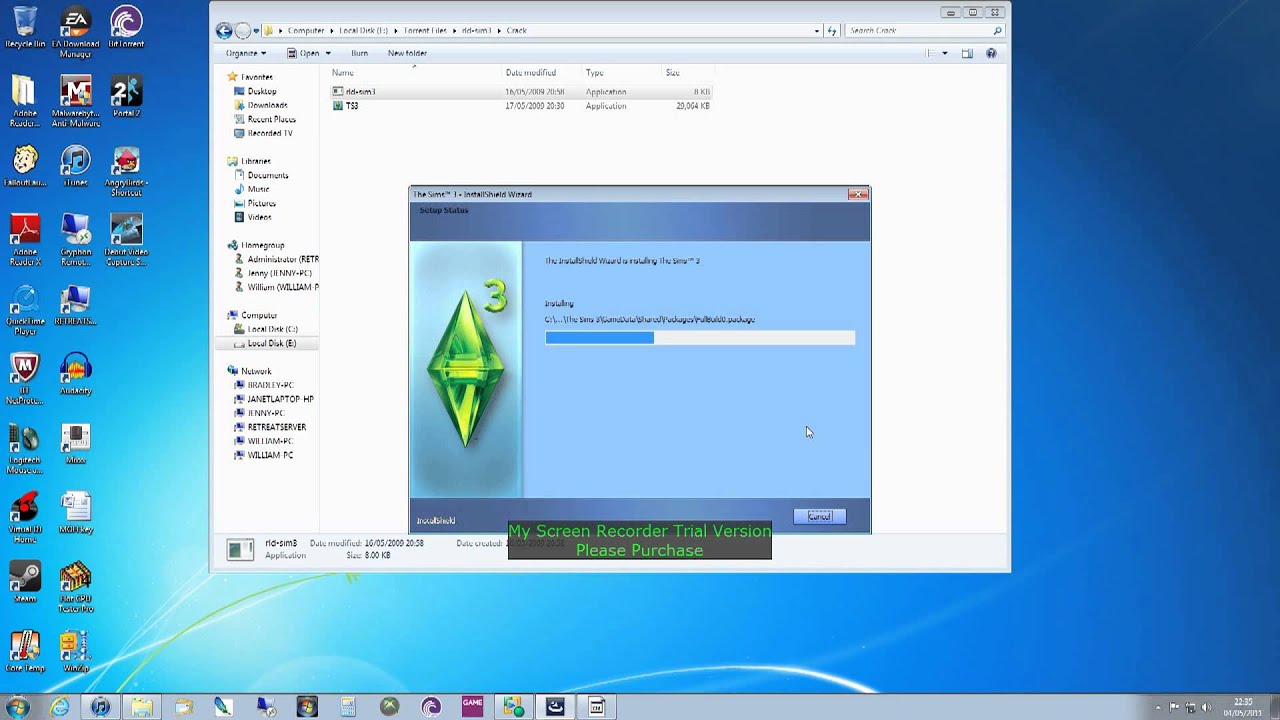
Task: Open Recorded TV in Favorites
Action: tap(270, 133)
